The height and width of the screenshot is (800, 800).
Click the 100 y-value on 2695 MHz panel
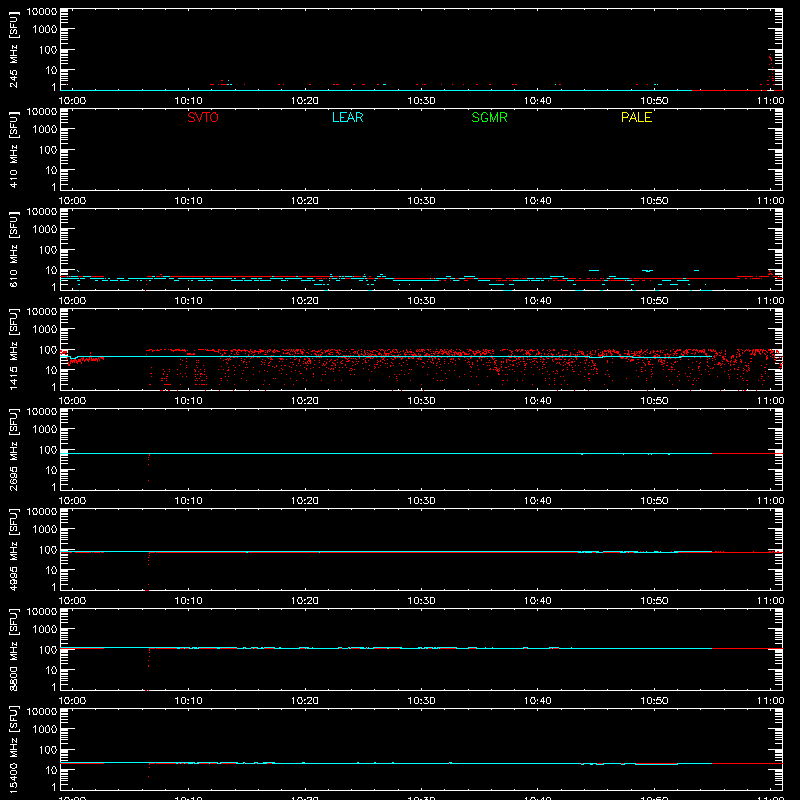point(48,450)
